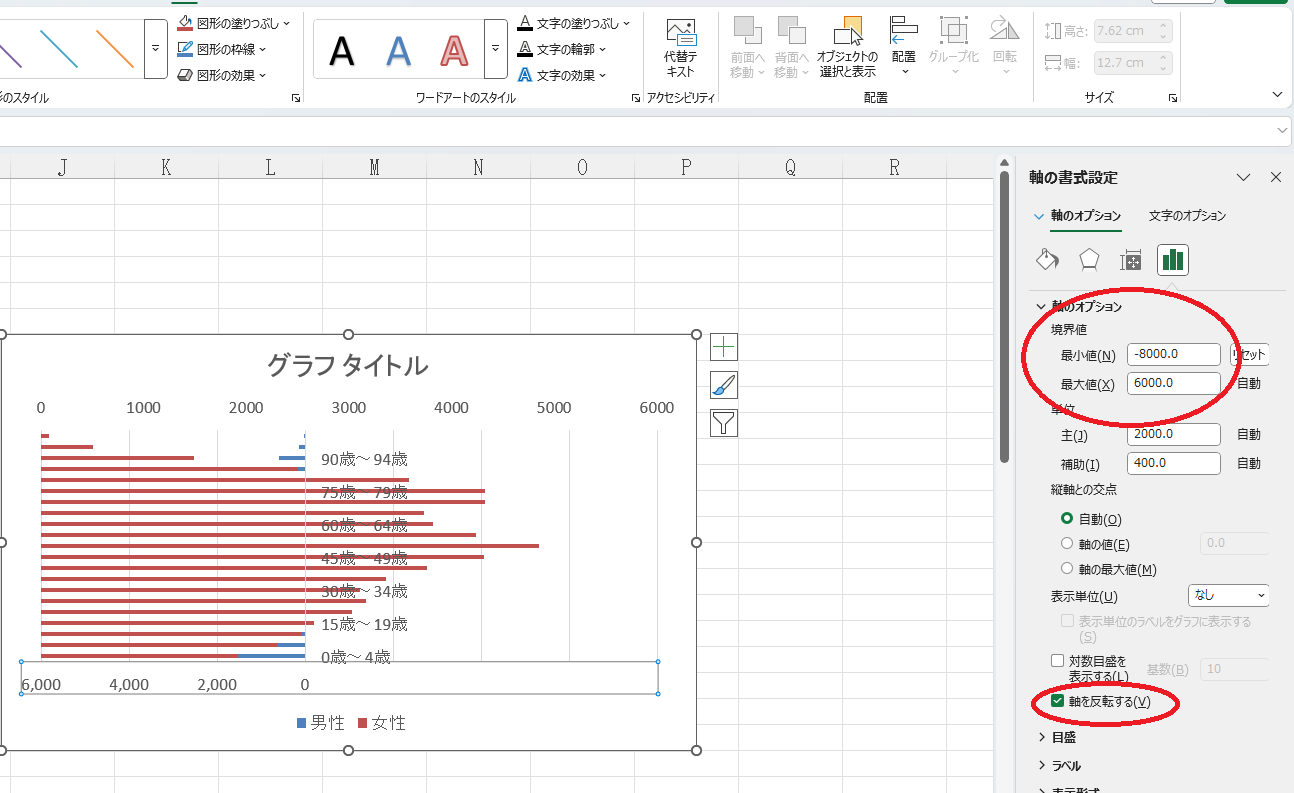Select the 軸のオプション tab in pane
The height and width of the screenshot is (793, 1294).
tap(1085, 216)
